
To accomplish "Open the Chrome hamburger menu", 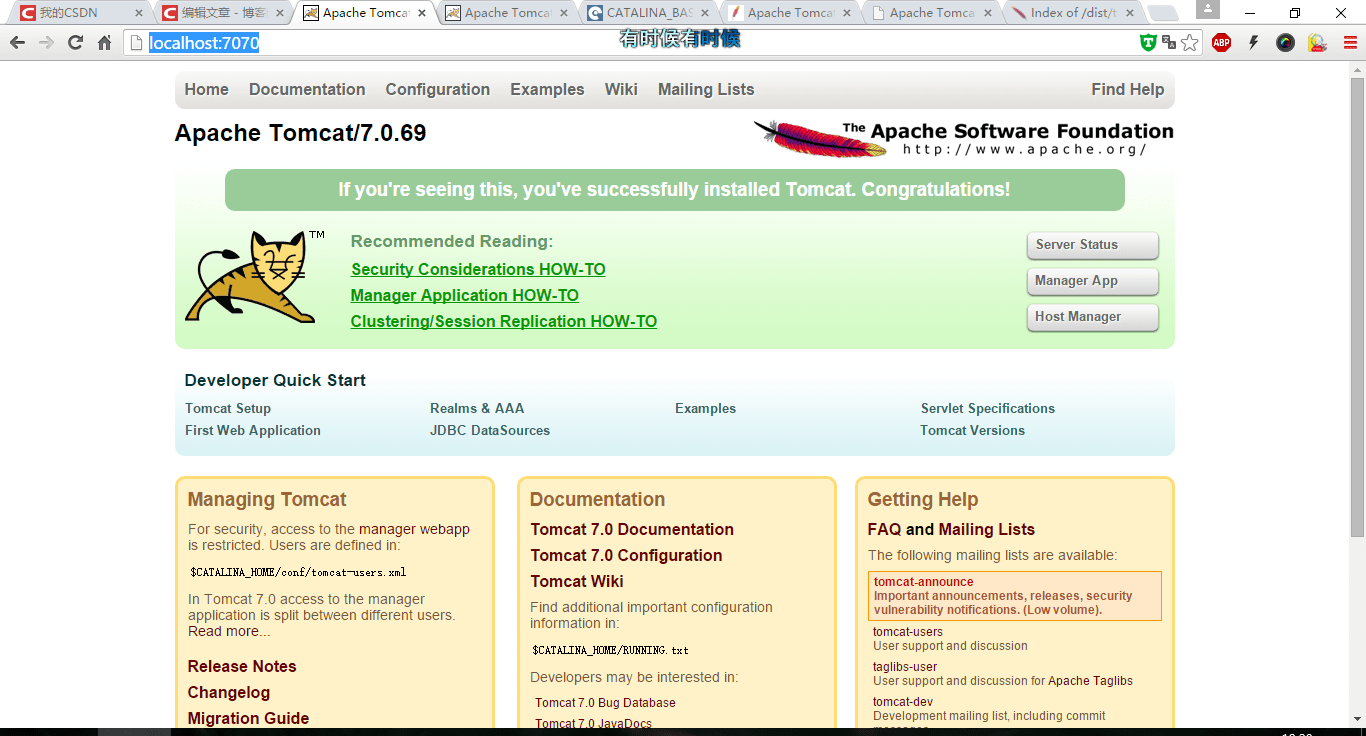I will tap(1349, 42).
